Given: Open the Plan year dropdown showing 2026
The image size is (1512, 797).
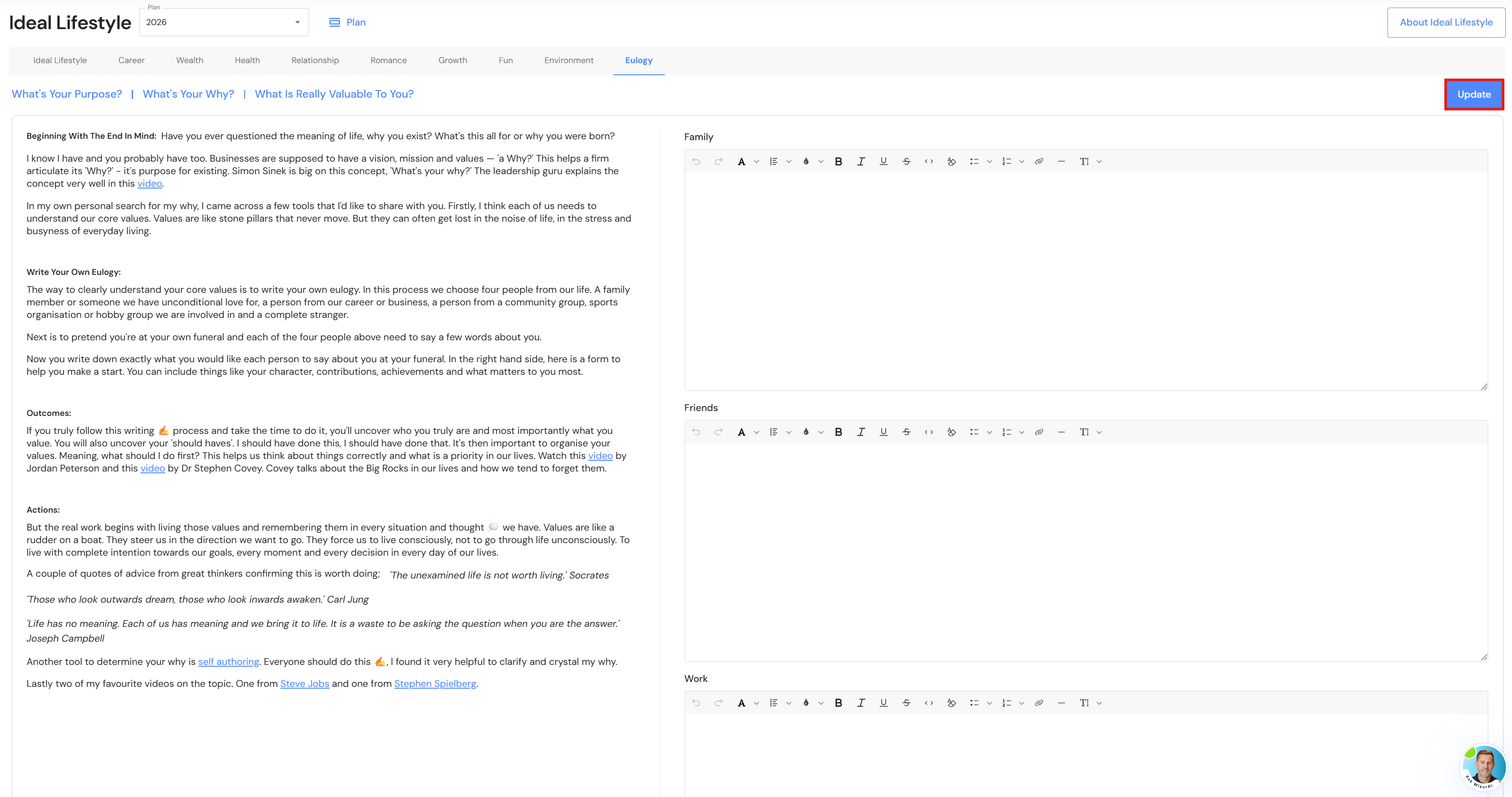Looking at the screenshot, I should tap(224, 22).
